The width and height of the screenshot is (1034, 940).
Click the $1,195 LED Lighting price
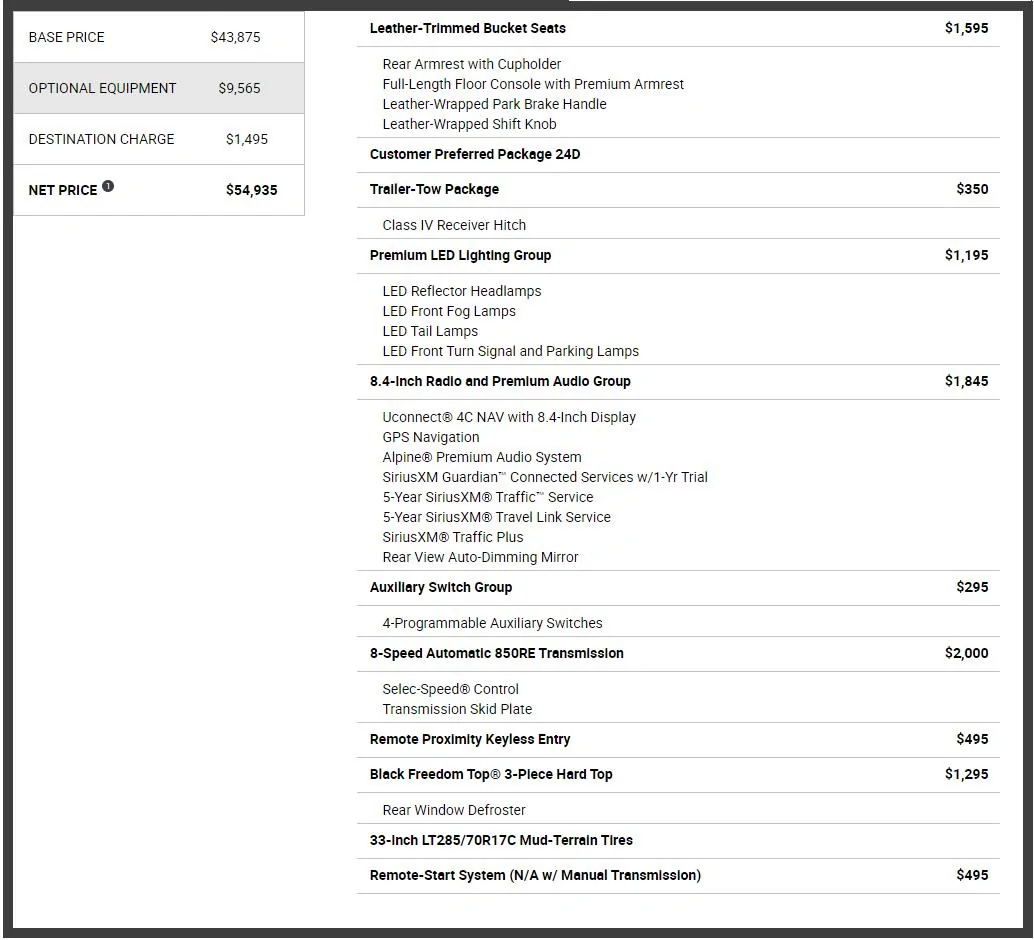pyautogui.click(x=966, y=255)
